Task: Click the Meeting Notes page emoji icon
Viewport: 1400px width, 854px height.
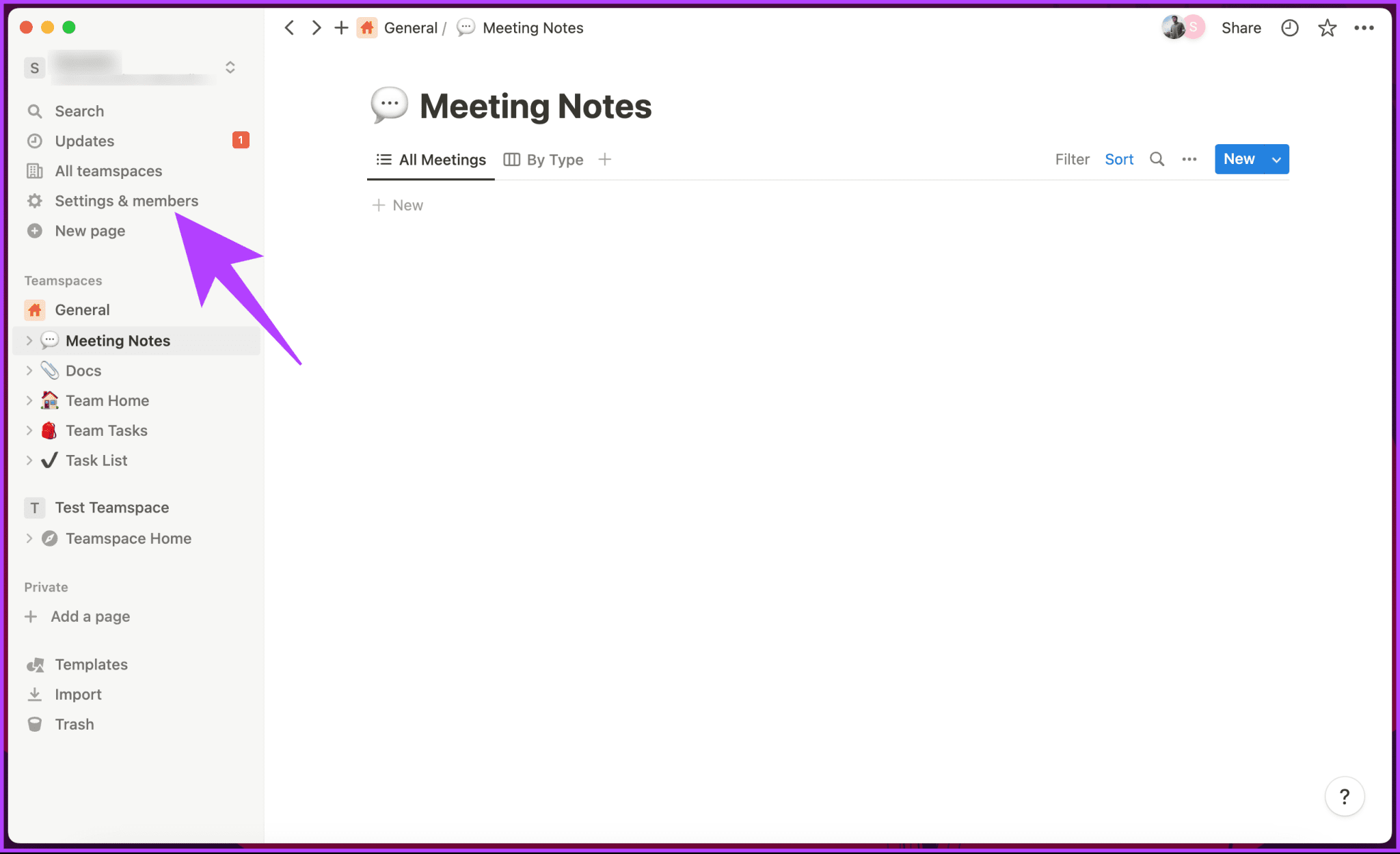Action: (389, 106)
